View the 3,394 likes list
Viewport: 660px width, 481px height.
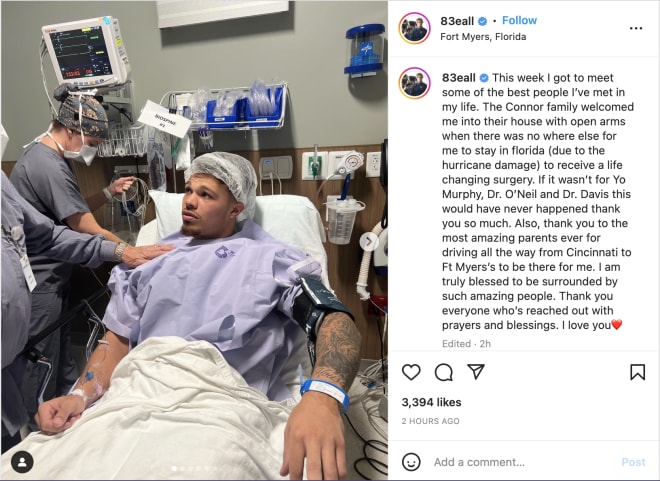tap(431, 402)
